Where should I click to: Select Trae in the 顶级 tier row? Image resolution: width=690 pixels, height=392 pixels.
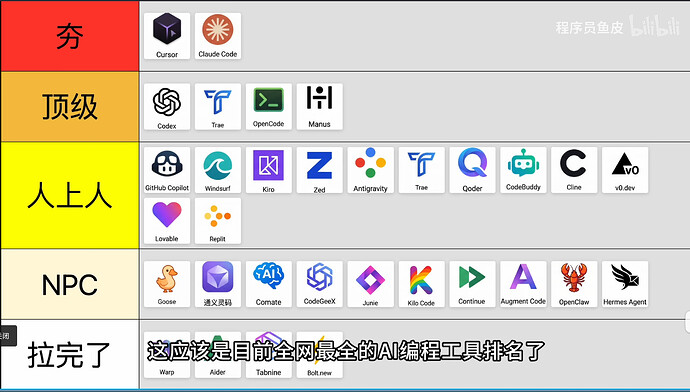pyautogui.click(x=218, y=107)
